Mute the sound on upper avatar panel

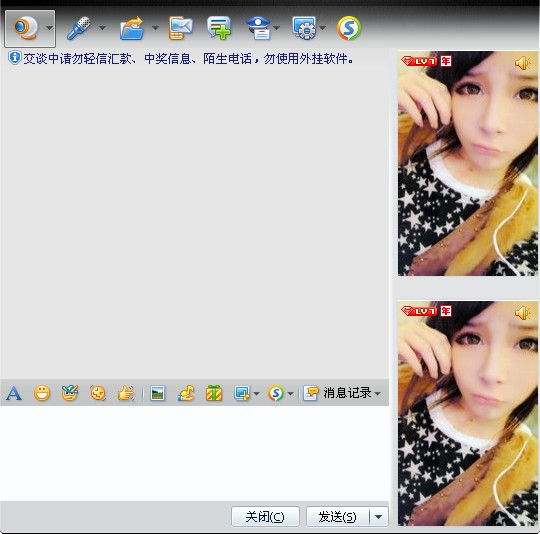(x=523, y=63)
